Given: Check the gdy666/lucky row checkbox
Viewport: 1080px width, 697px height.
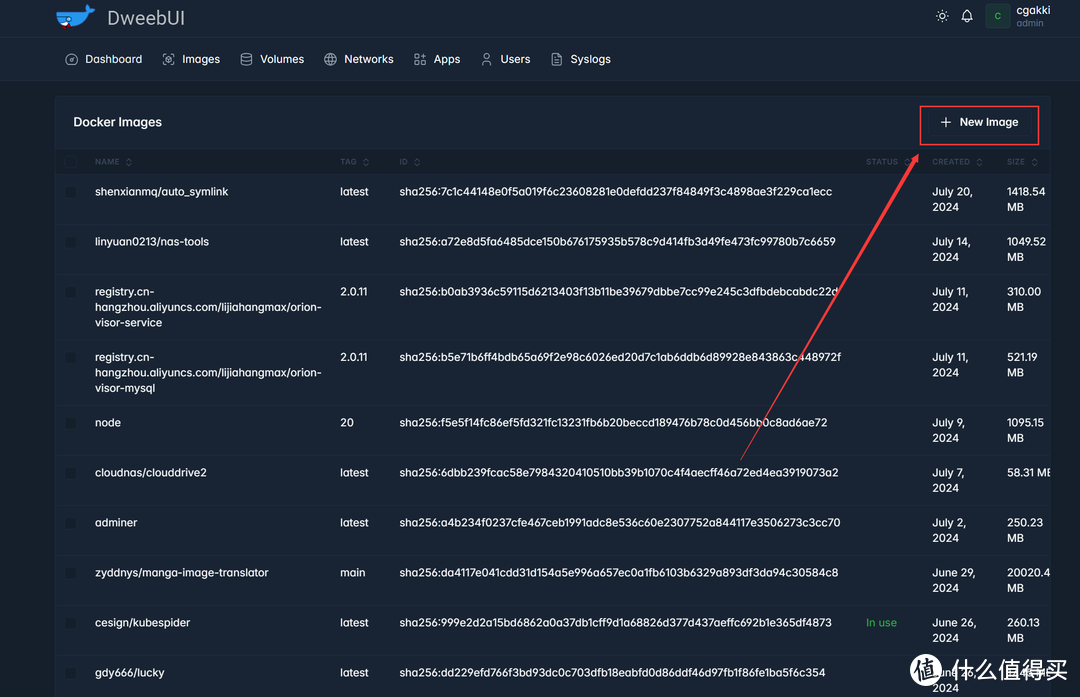Looking at the screenshot, I should pos(70,673).
